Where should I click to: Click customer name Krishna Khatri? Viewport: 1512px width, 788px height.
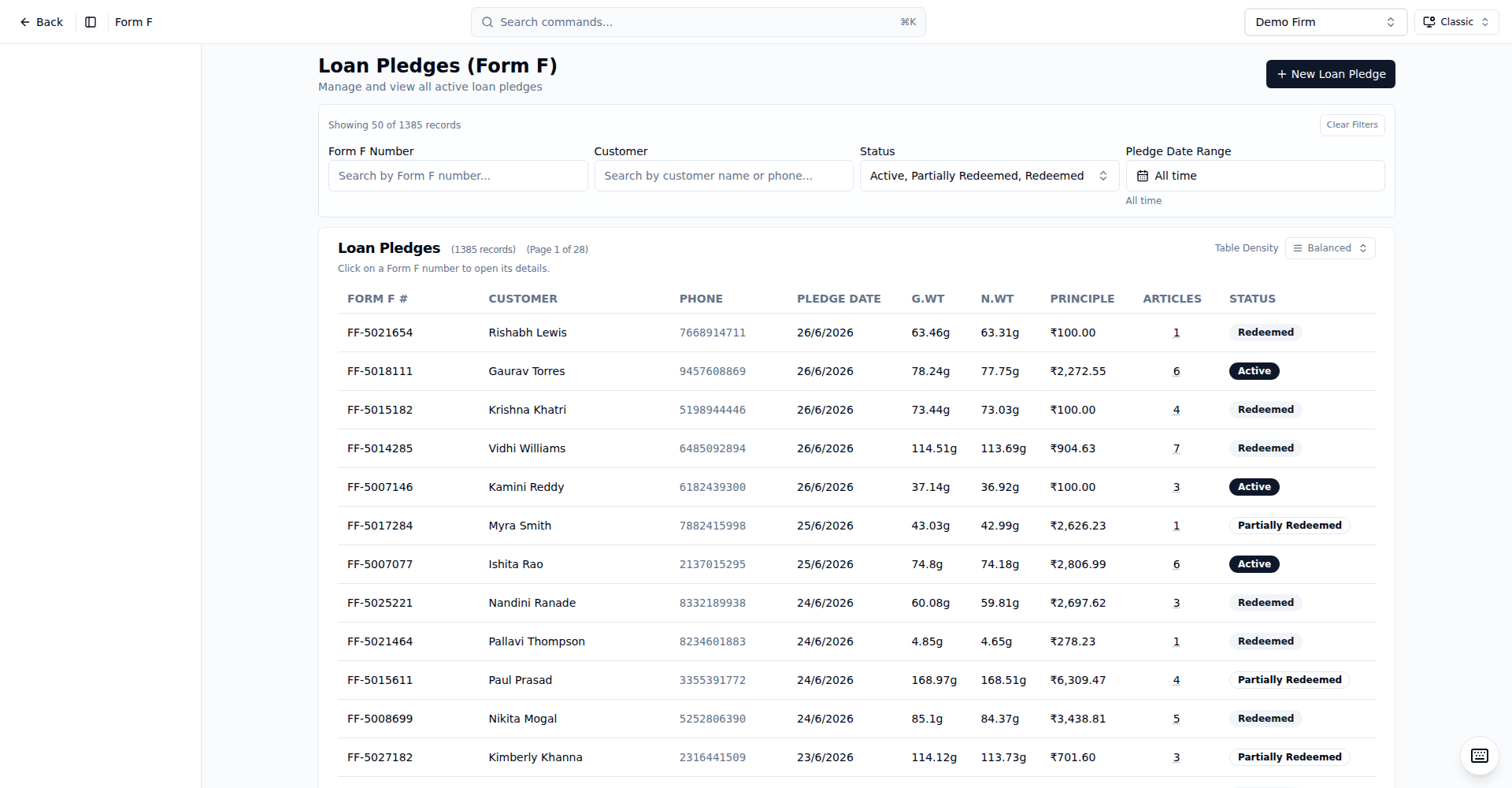tap(527, 410)
